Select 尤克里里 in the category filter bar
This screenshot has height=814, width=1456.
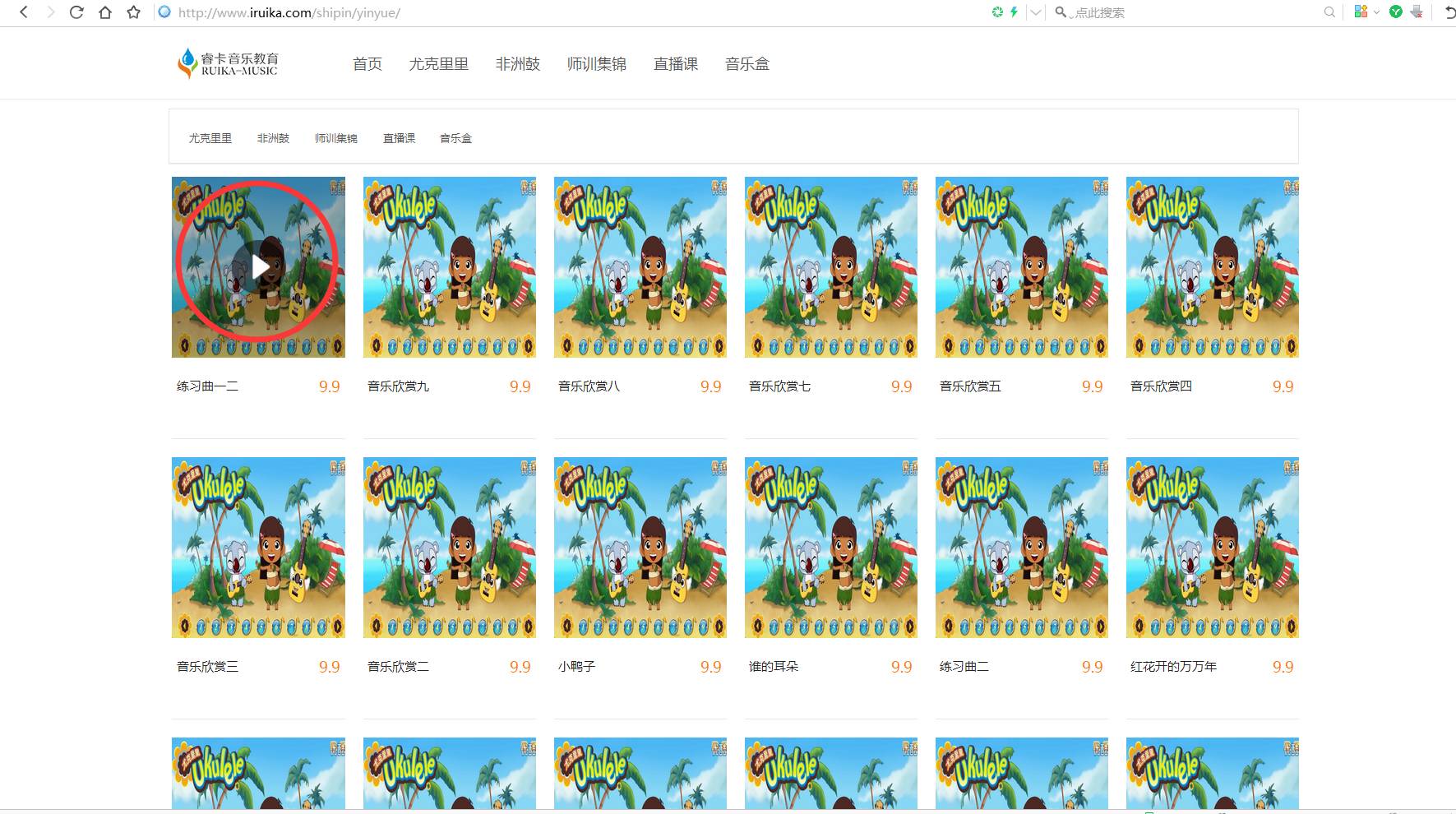pos(210,138)
